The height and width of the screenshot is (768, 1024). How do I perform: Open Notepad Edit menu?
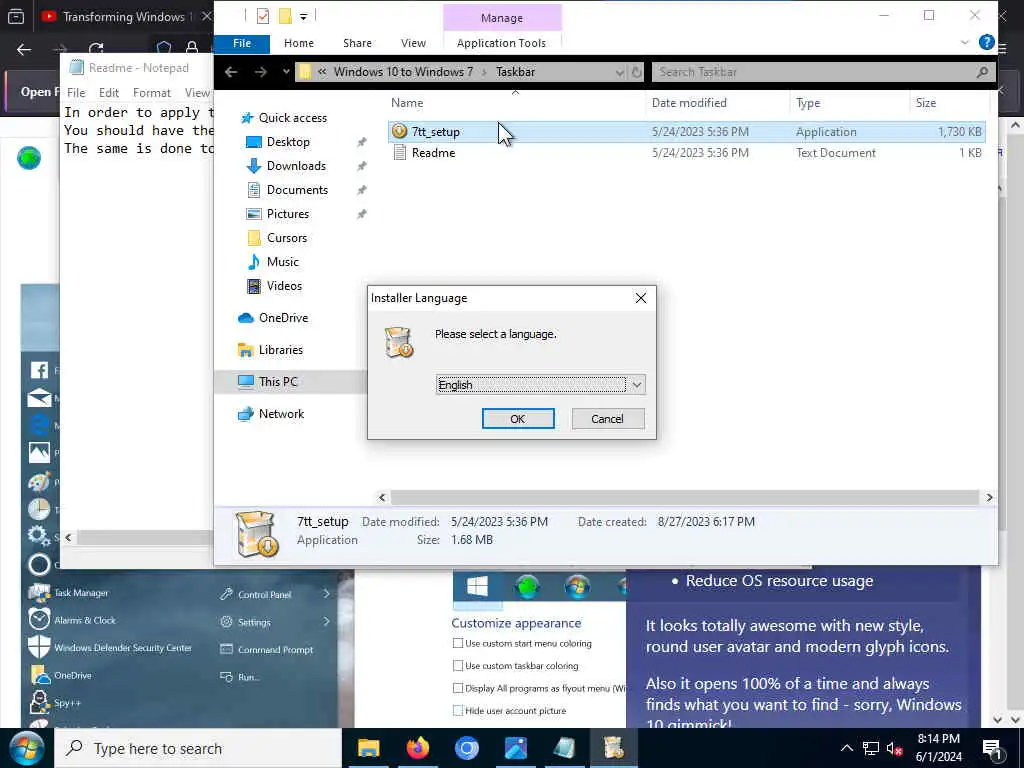click(108, 93)
